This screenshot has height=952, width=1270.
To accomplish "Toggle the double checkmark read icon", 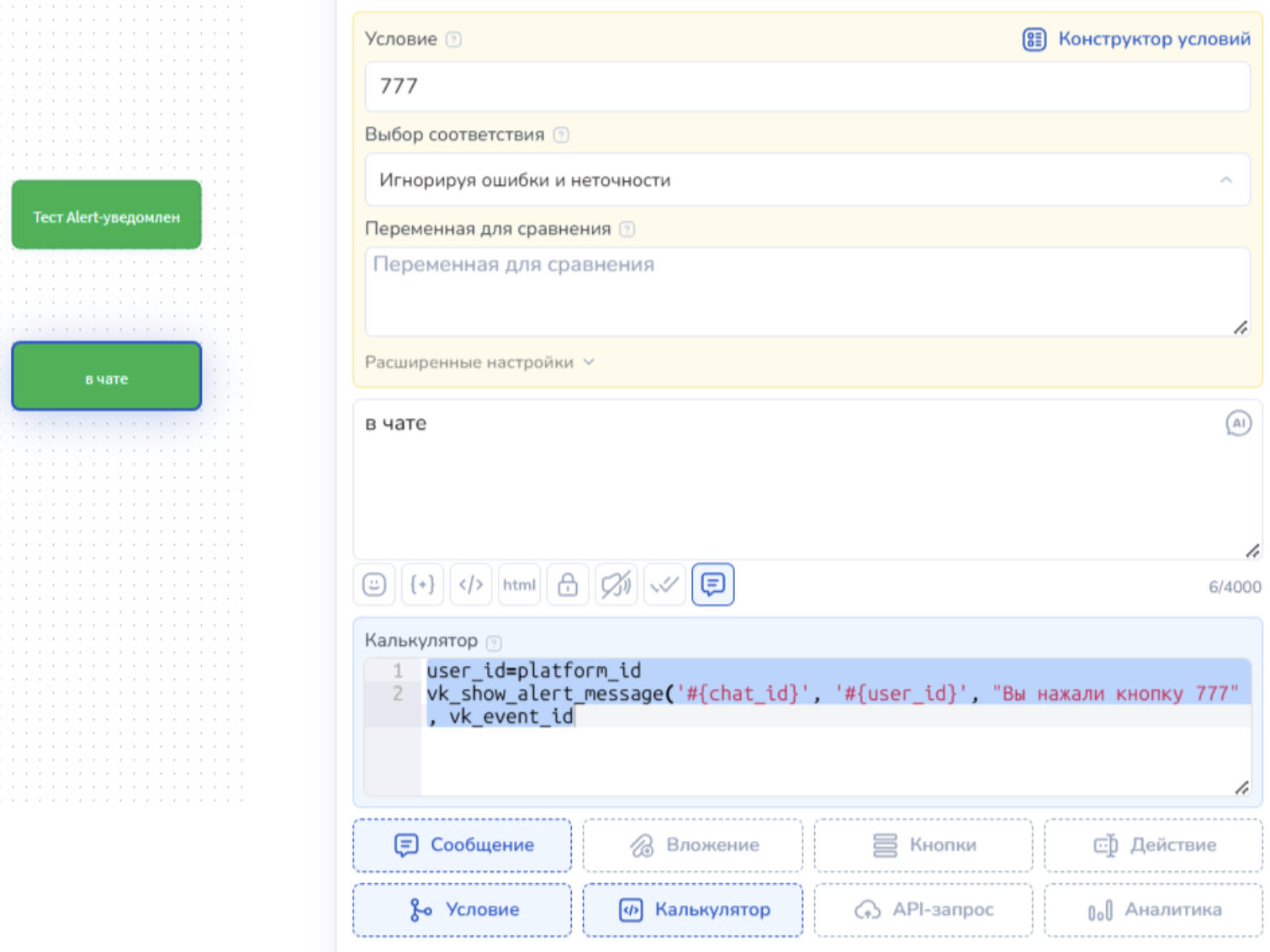I will pyautogui.click(x=664, y=584).
